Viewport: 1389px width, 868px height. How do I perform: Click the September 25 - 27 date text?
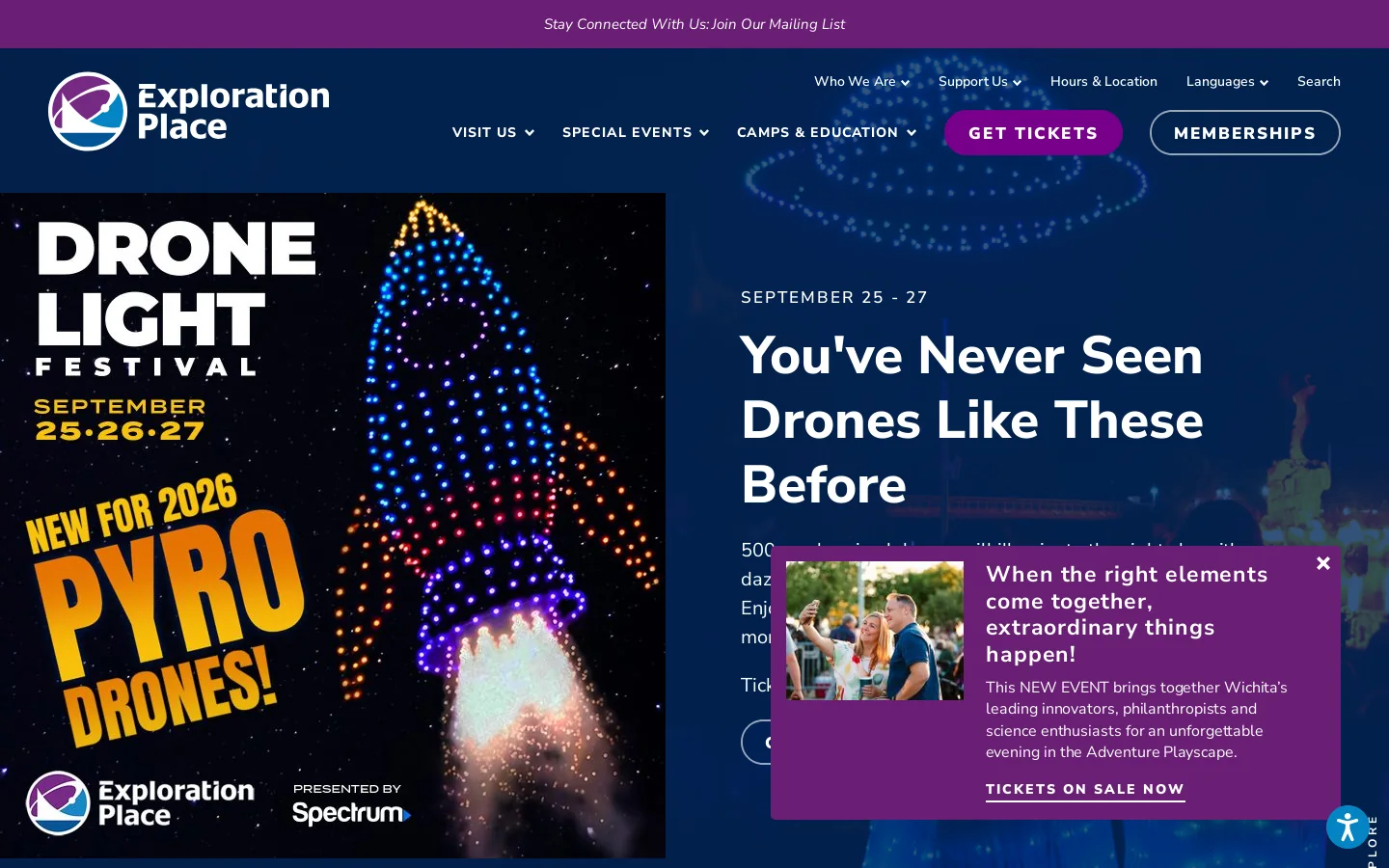(834, 298)
